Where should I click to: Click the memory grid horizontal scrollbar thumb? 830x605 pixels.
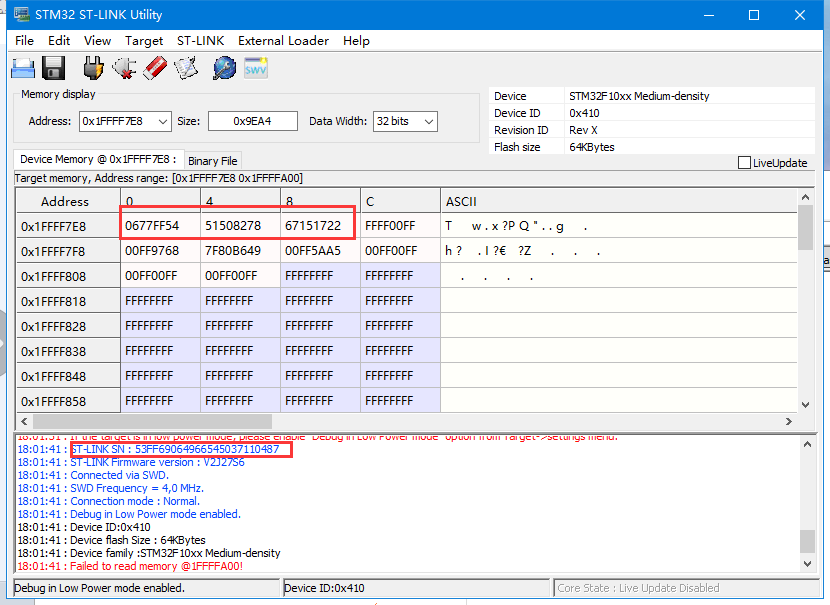(x=152, y=421)
